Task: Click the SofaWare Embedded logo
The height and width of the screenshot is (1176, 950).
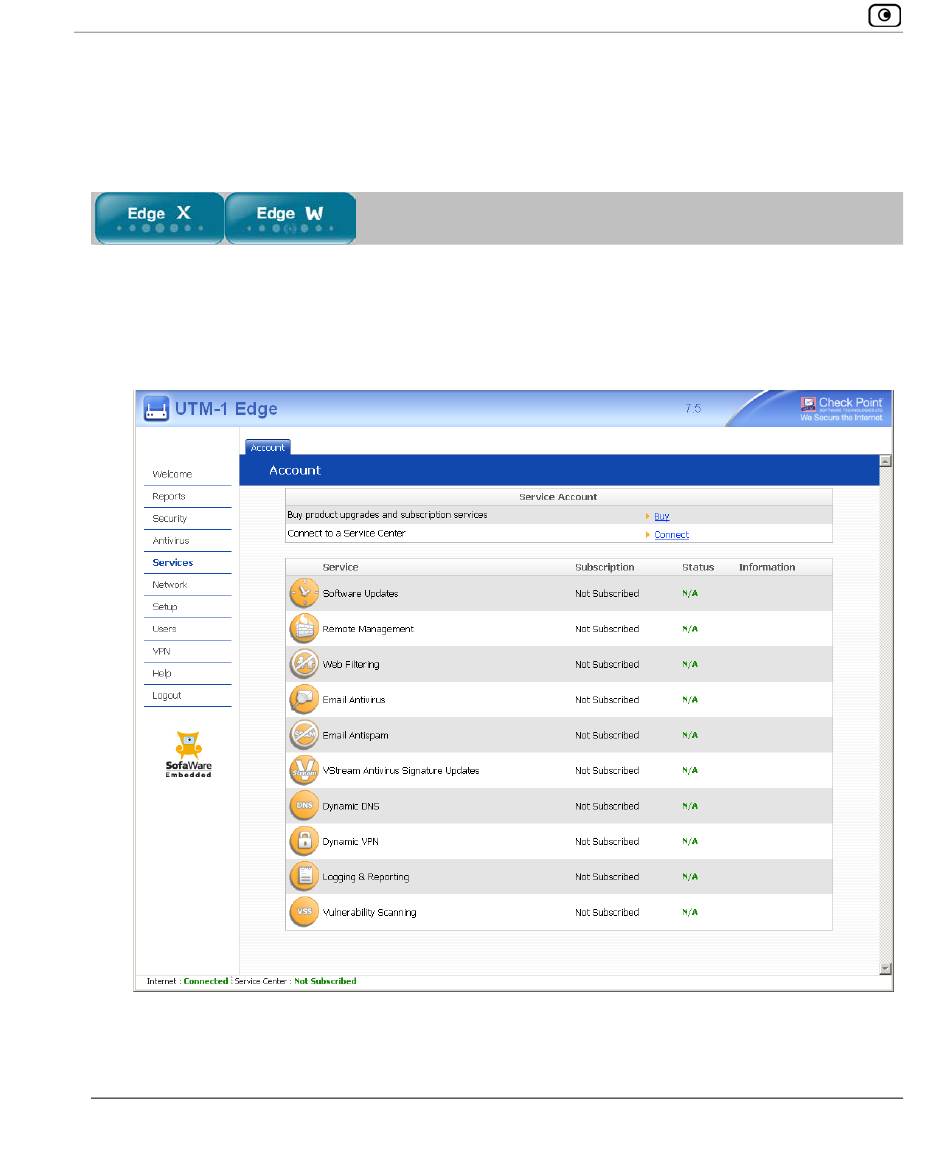Action: tap(188, 754)
